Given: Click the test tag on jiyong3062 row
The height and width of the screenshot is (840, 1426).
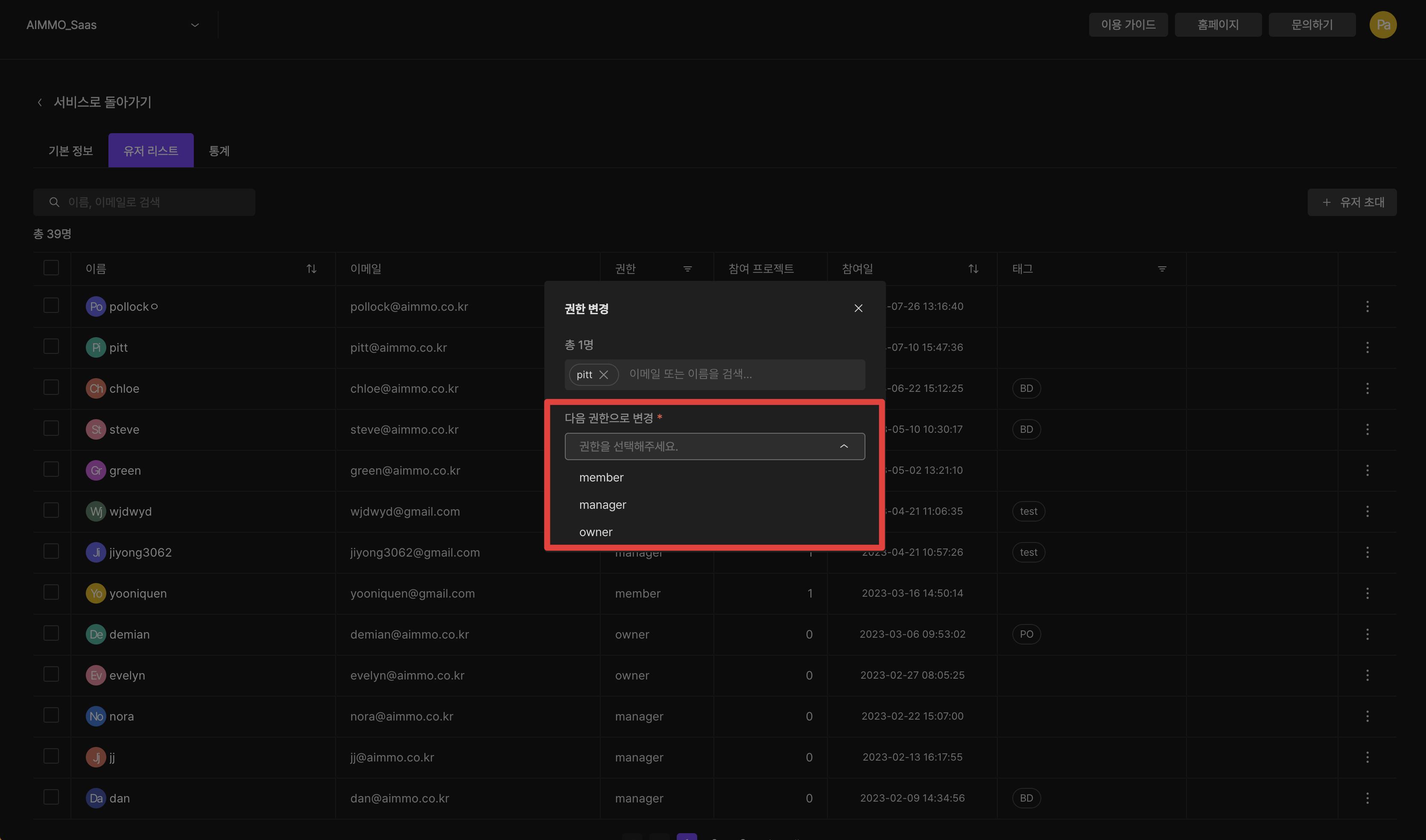Looking at the screenshot, I should (x=1029, y=552).
